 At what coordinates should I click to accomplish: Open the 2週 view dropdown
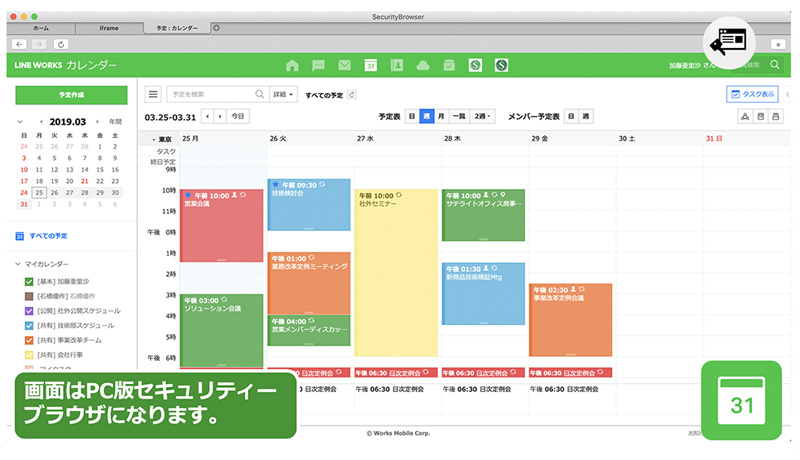(482, 116)
